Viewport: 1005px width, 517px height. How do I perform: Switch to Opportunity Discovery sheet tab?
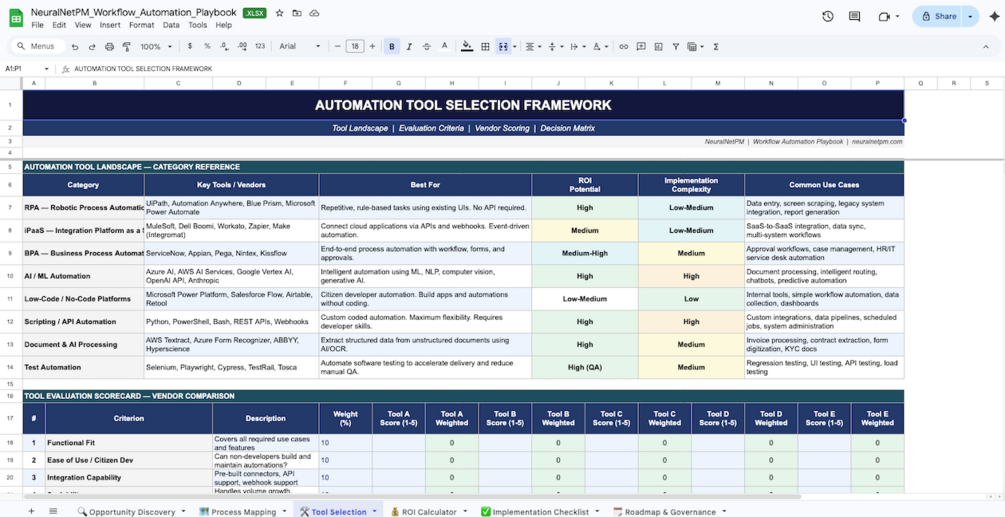[131, 511]
